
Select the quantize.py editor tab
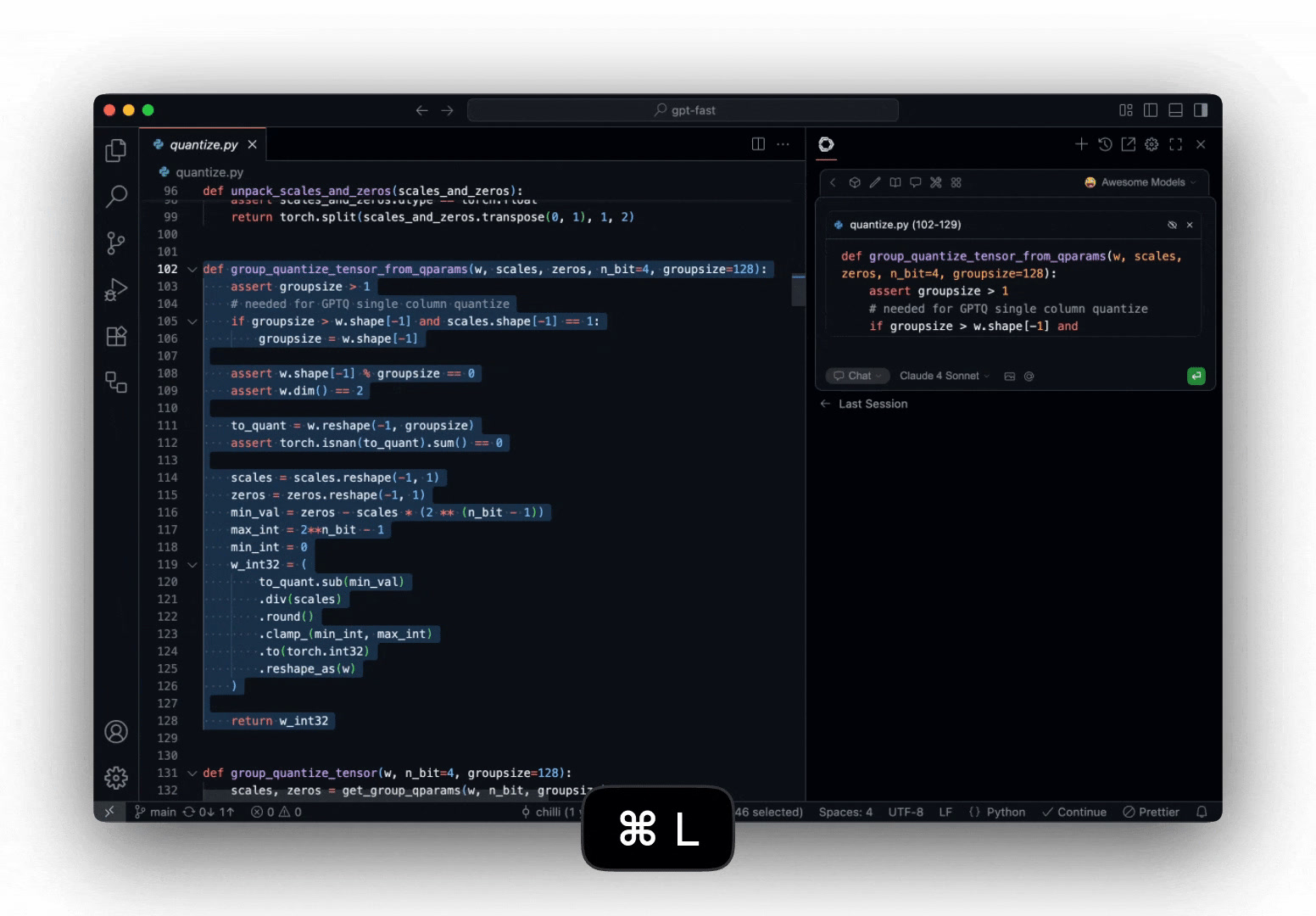pos(204,145)
